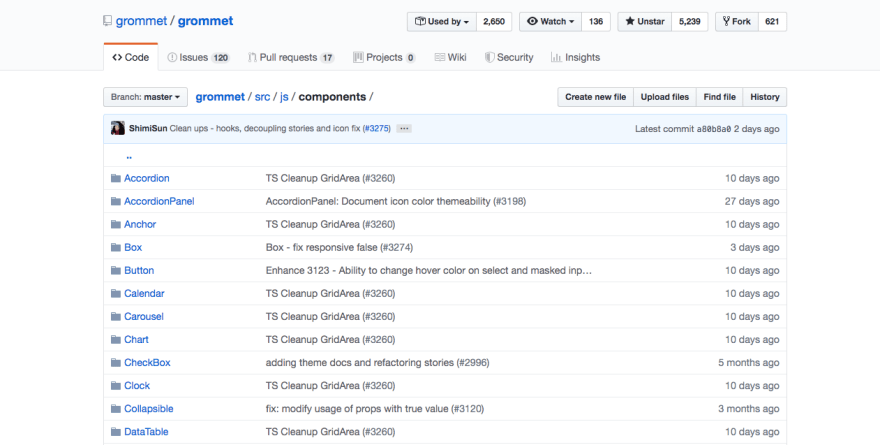Click the Find file button

click(719, 97)
